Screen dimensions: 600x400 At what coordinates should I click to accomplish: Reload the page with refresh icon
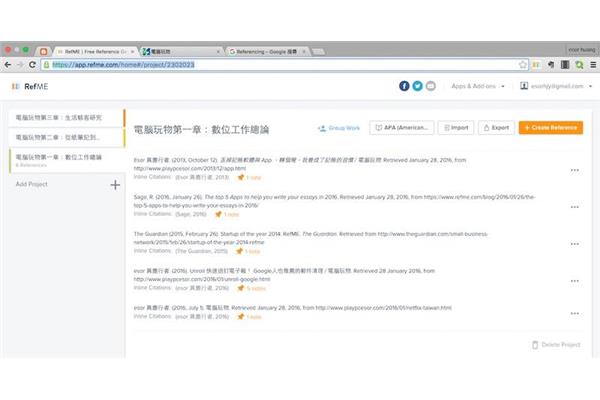[x=33, y=65]
